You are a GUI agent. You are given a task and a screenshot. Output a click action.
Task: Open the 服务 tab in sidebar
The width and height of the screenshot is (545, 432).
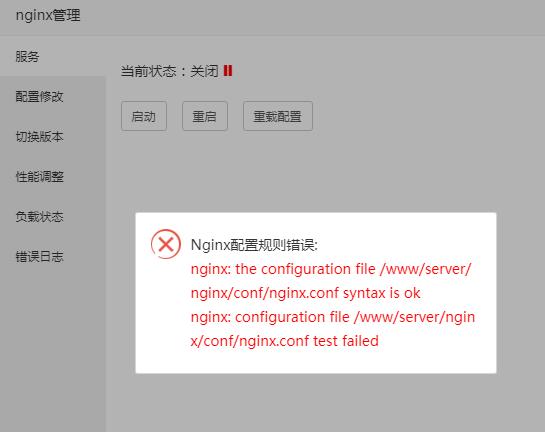(x=52, y=56)
